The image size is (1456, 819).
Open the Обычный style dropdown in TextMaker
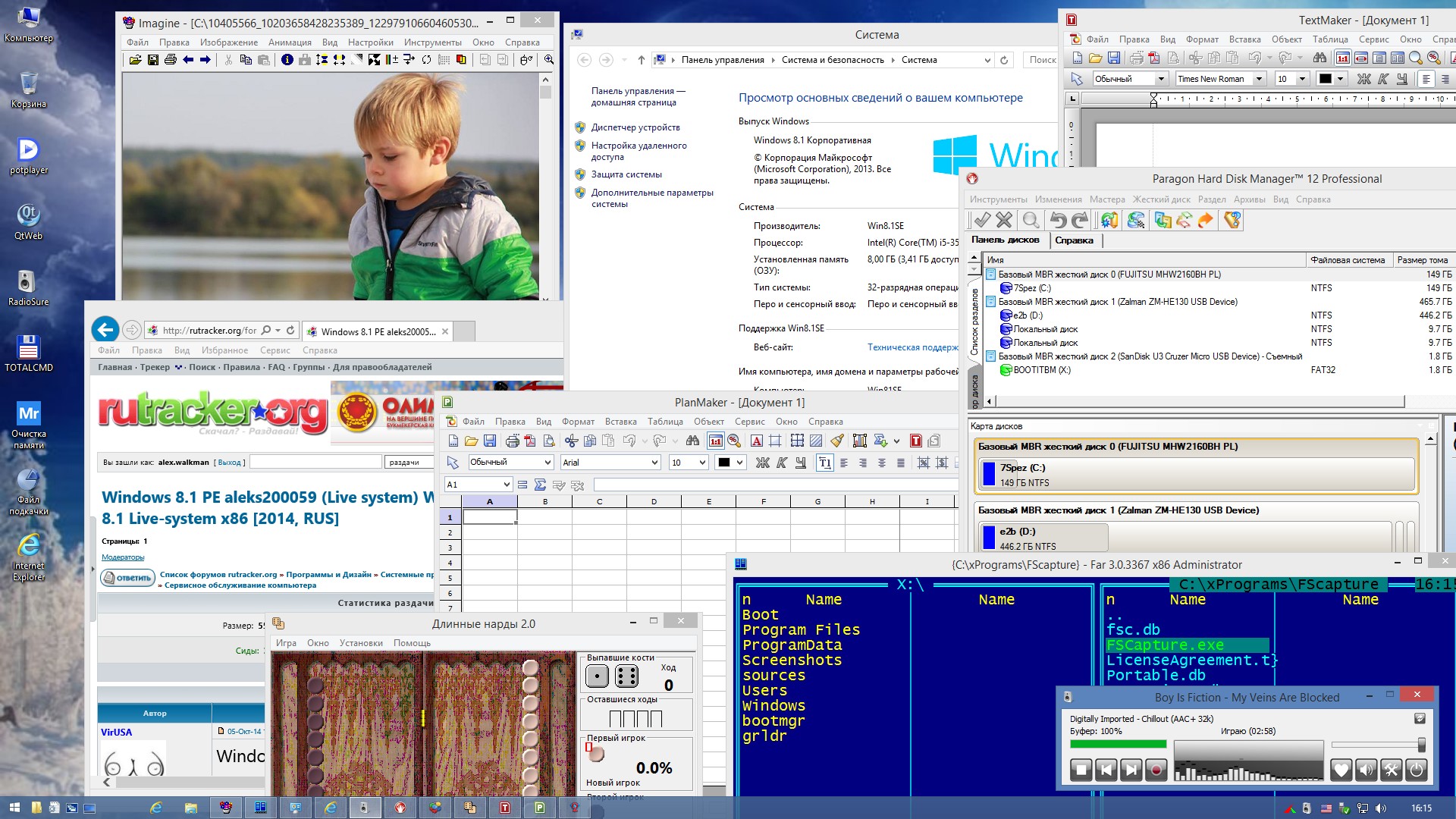pyautogui.click(x=1160, y=79)
